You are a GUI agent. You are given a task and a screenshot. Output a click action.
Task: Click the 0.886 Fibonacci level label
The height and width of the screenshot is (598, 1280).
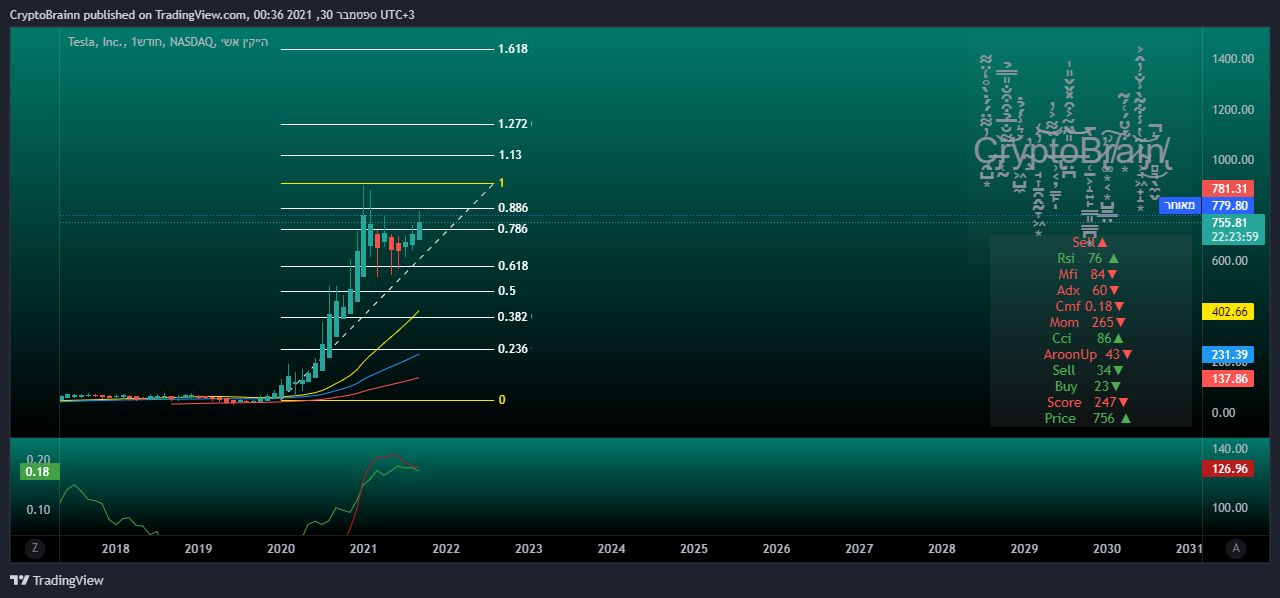(x=512, y=208)
